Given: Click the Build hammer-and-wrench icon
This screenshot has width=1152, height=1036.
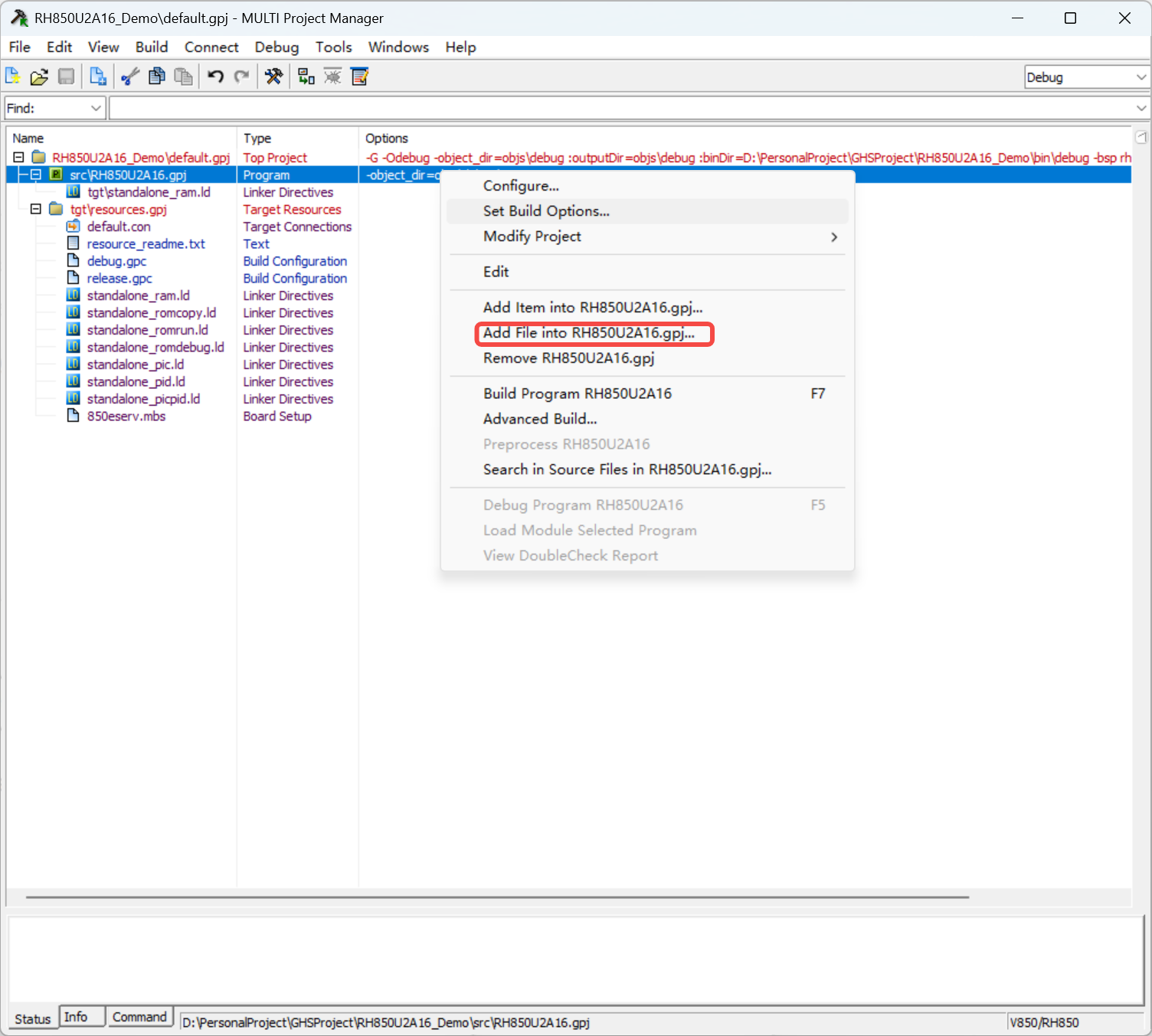Looking at the screenshot, I should 273,77.
